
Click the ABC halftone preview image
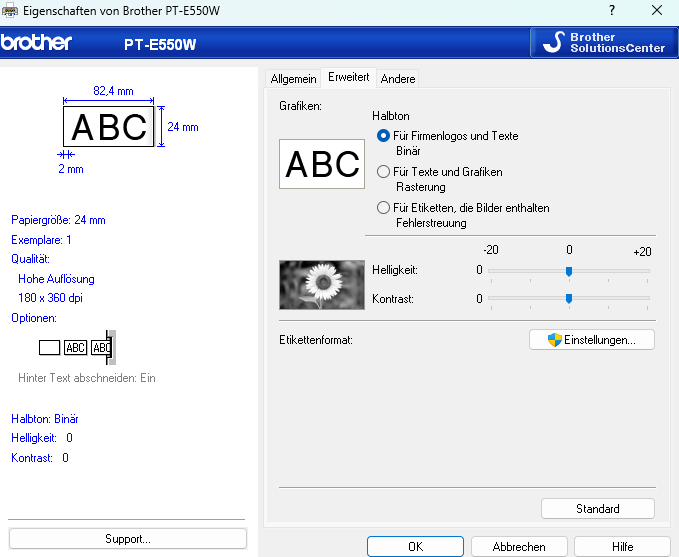(x=320, y=164)
